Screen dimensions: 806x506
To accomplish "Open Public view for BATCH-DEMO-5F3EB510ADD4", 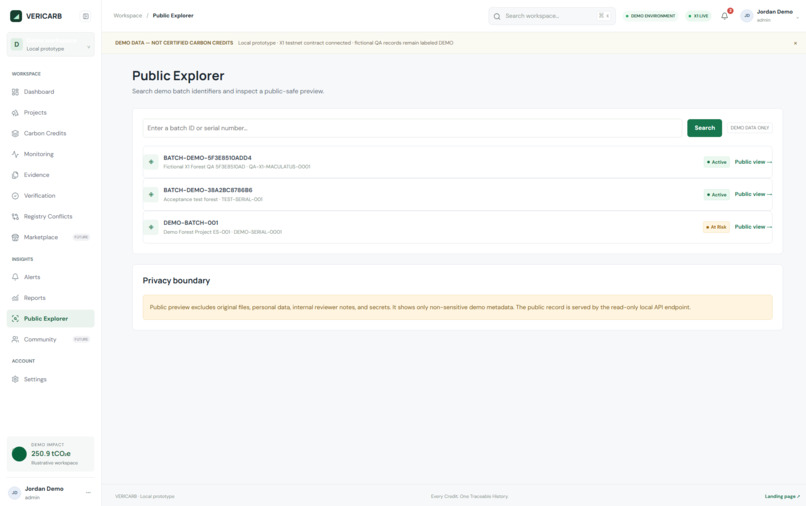I will [753, 162].
